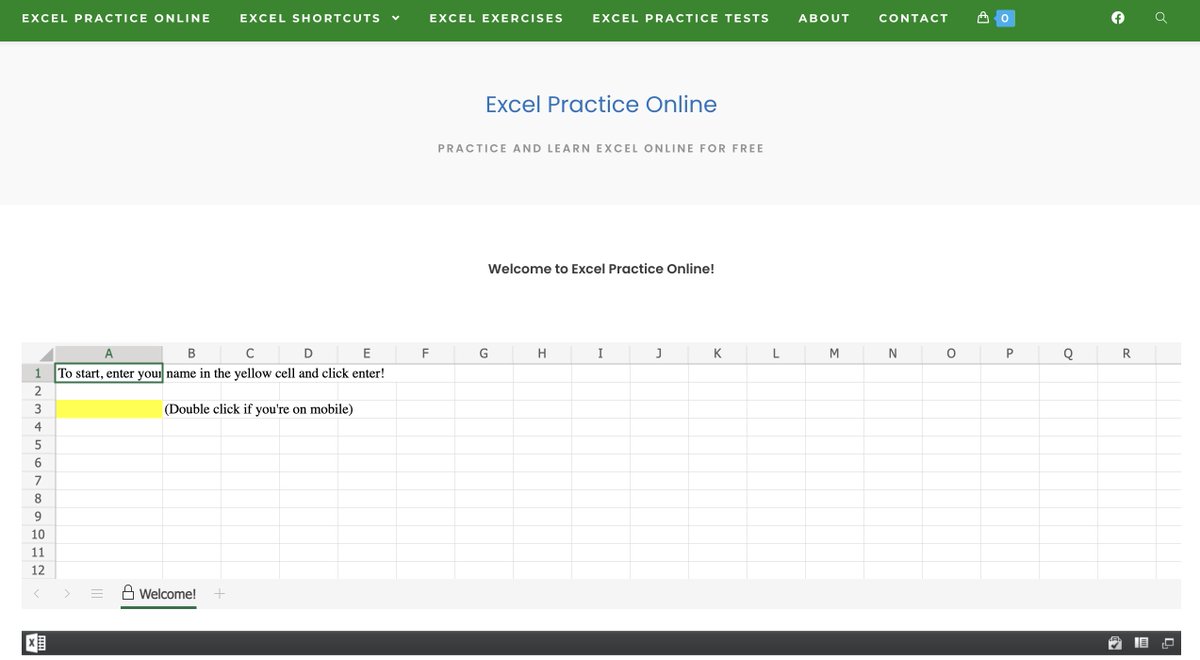Open the shopping cart with 0 items
Viewport: 1200px width, 660px height.
tap(996, 18)
